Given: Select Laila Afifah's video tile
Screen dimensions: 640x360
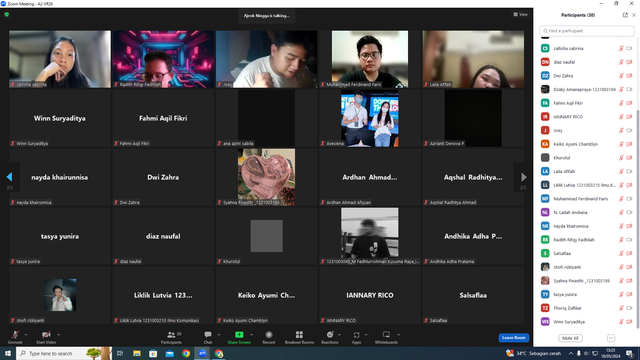Looking at the screenshot, I should [x=473, y=59].
